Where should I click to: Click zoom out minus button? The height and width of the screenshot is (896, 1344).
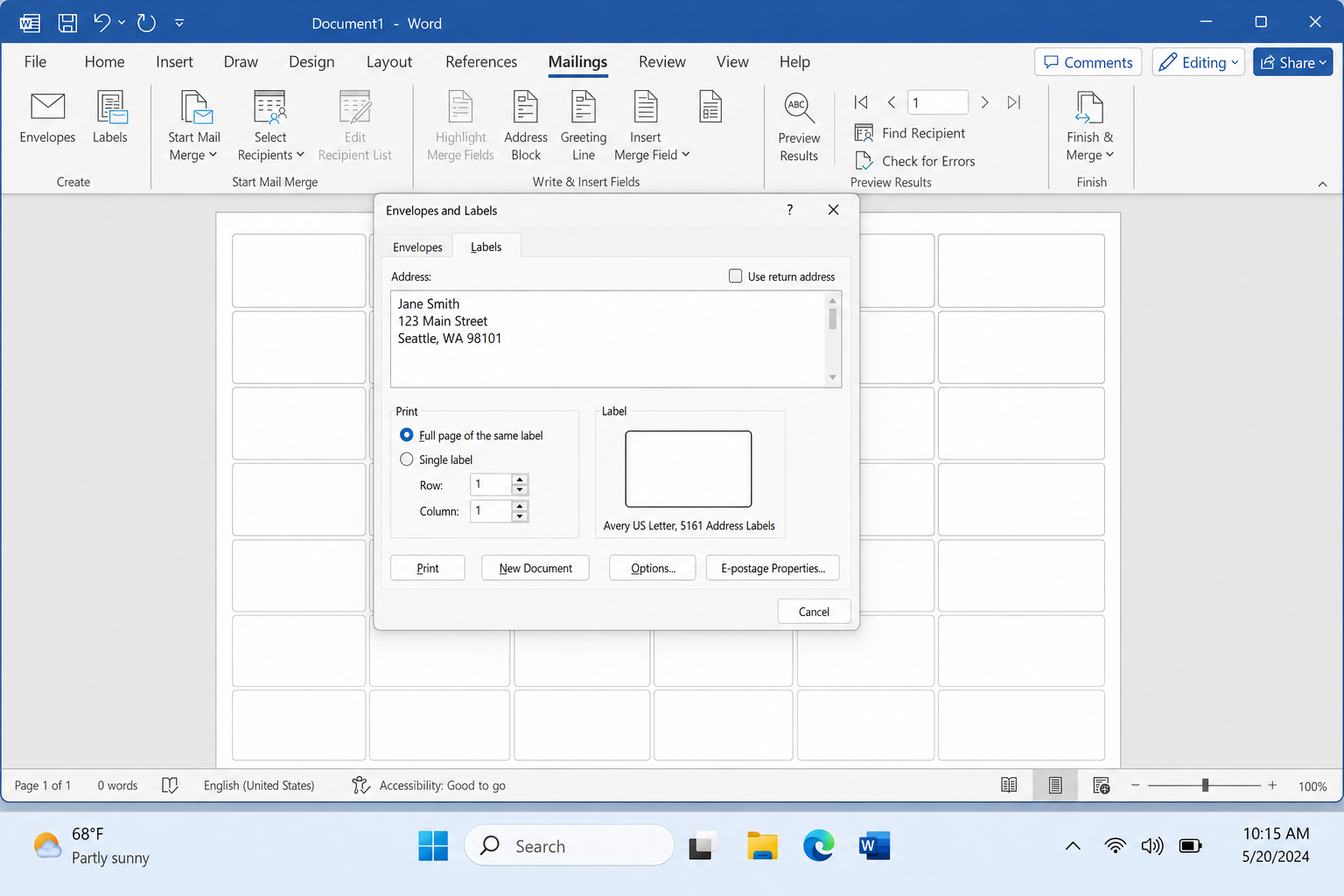(1135, 786)
